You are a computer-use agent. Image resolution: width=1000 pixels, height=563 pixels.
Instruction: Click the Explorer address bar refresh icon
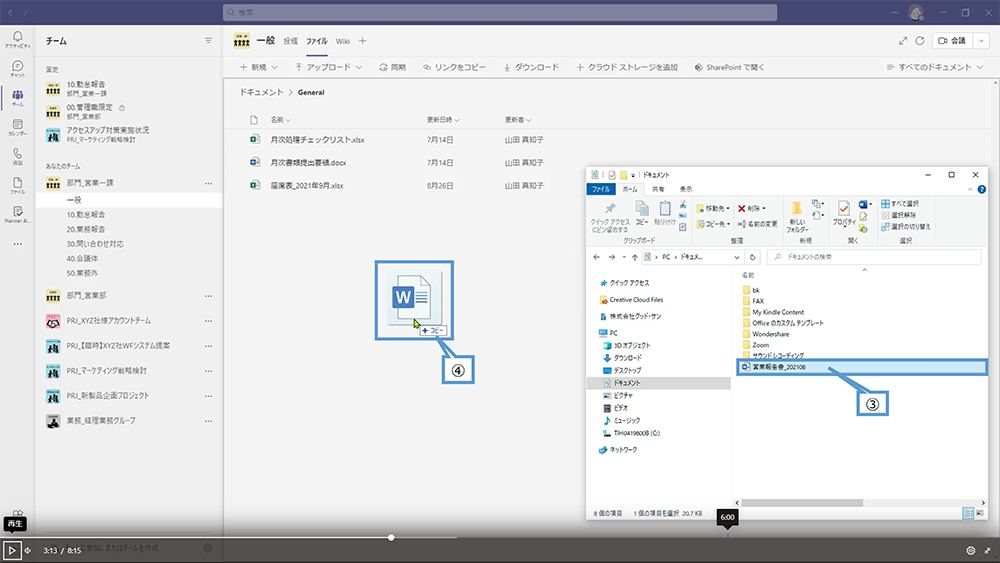tap(753, 257)
